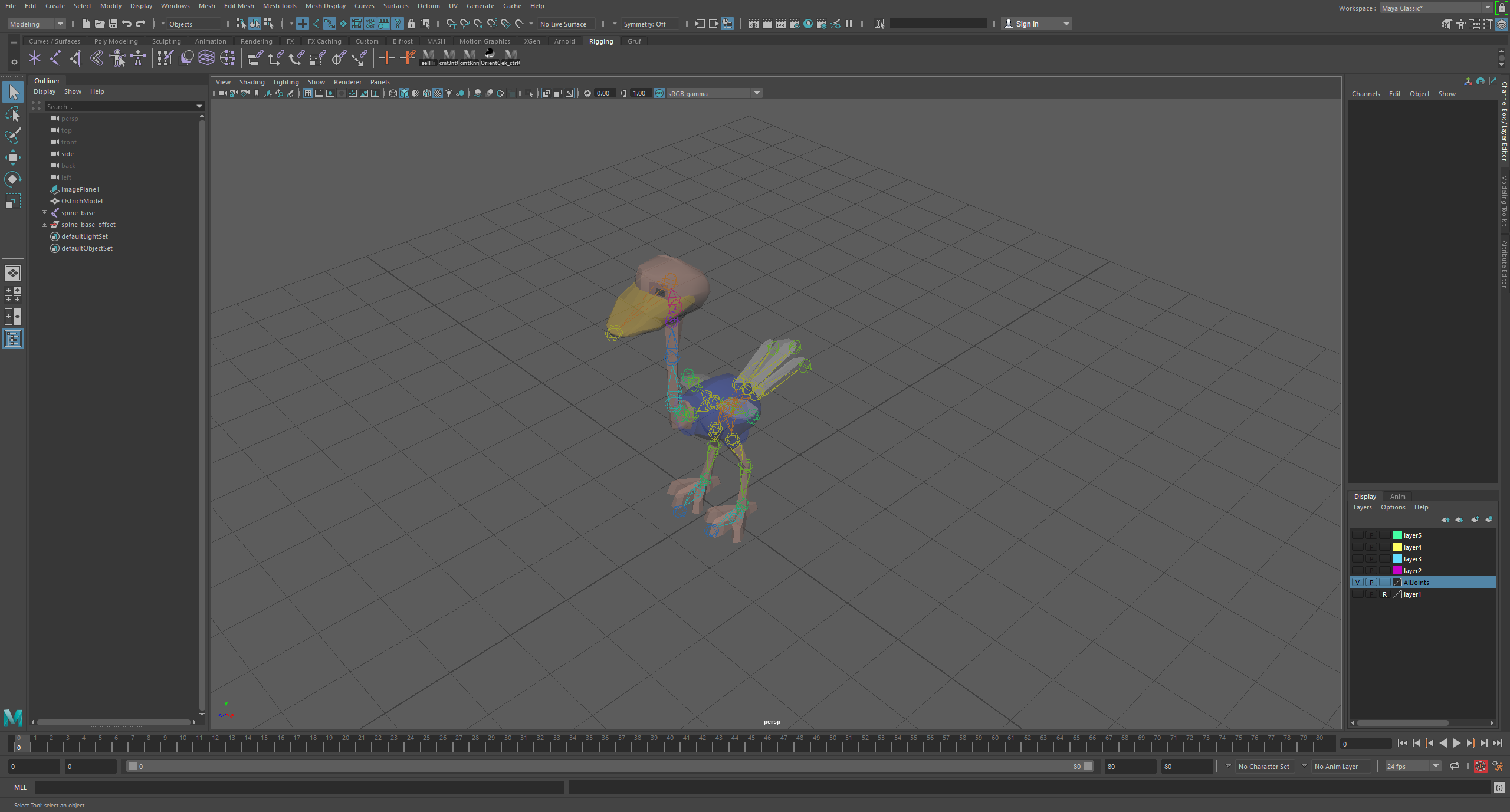
Task: Switch to the Animation shelf tab
Action: pyautogui.click(x=210, y=41)
